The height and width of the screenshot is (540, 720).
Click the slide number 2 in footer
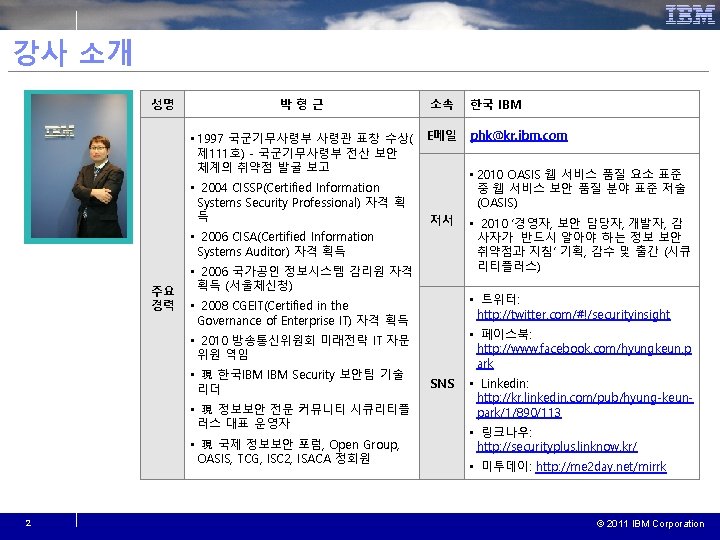28,523
